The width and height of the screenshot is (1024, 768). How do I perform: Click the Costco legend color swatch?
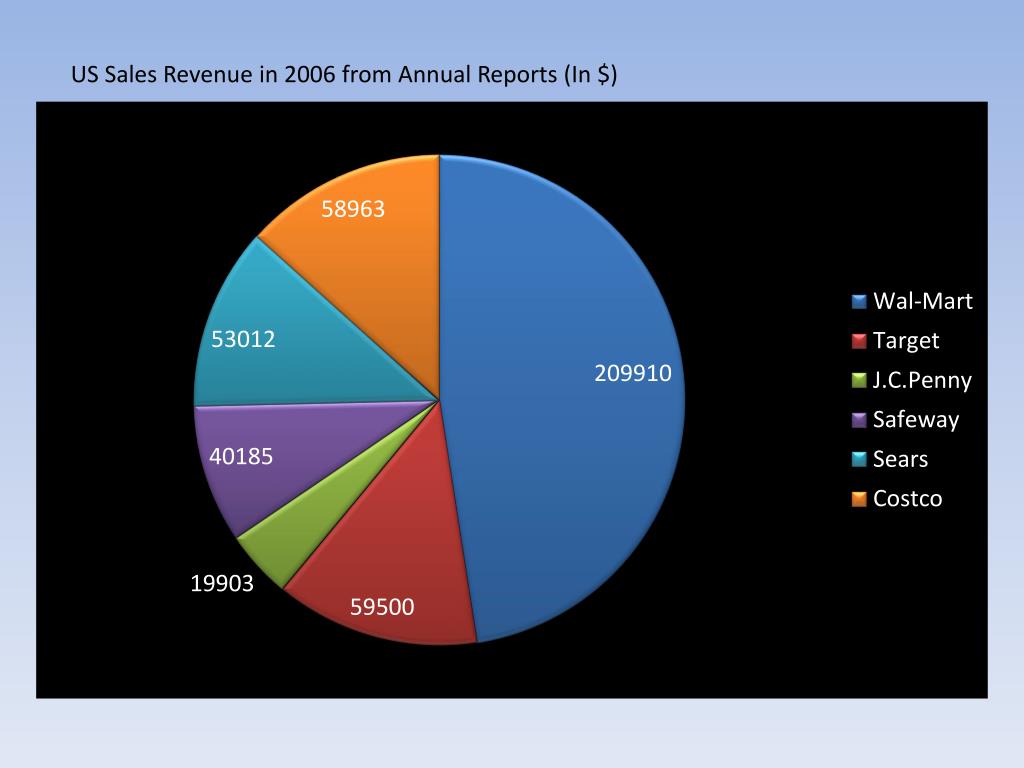pos(859,499)
